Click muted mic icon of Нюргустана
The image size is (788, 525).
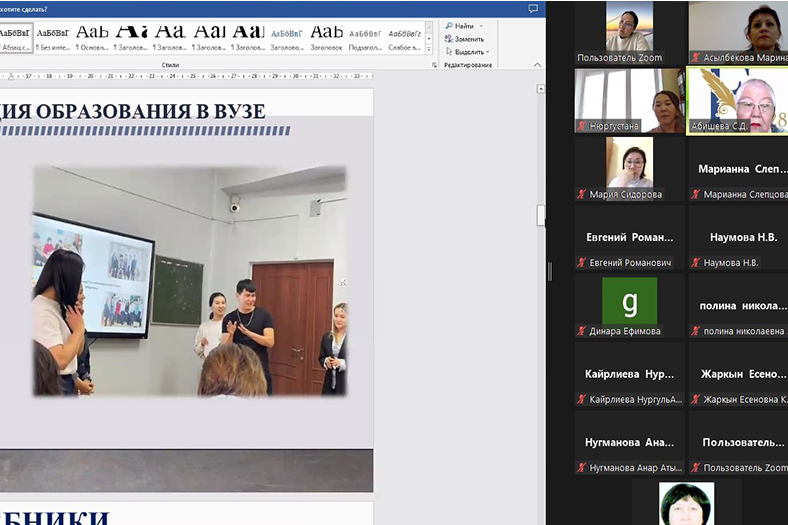[581, 127]
